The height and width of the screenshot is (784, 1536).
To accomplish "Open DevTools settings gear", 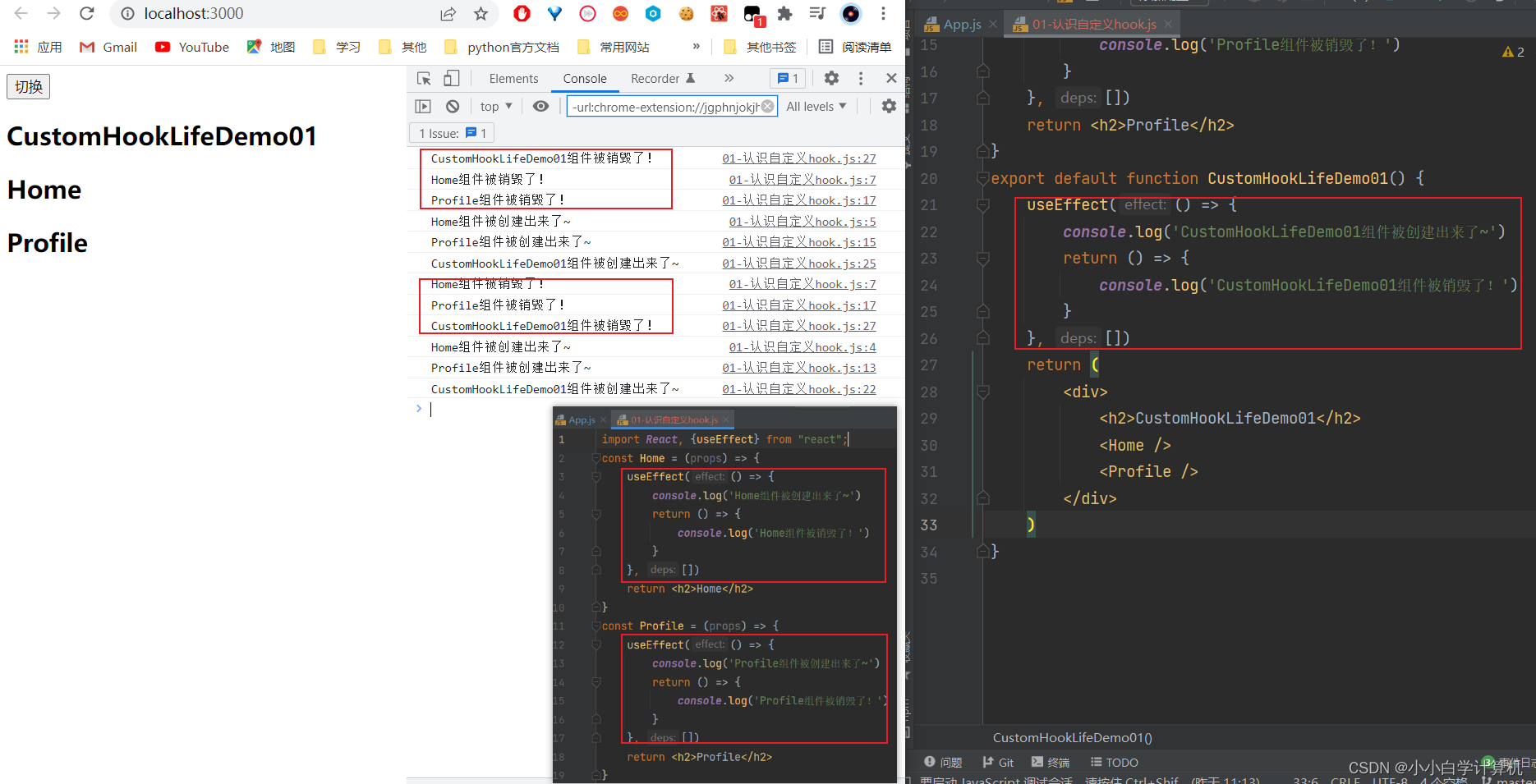I will click(831, 78).
